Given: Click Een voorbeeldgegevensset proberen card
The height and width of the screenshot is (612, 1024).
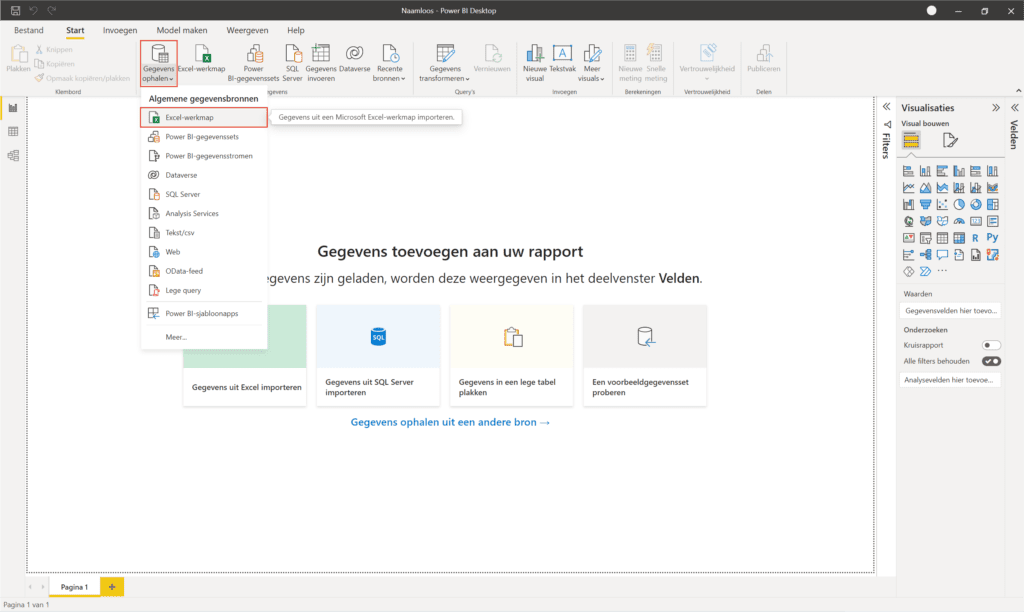Looking at the screenshot, I should (x=645, y=355).
